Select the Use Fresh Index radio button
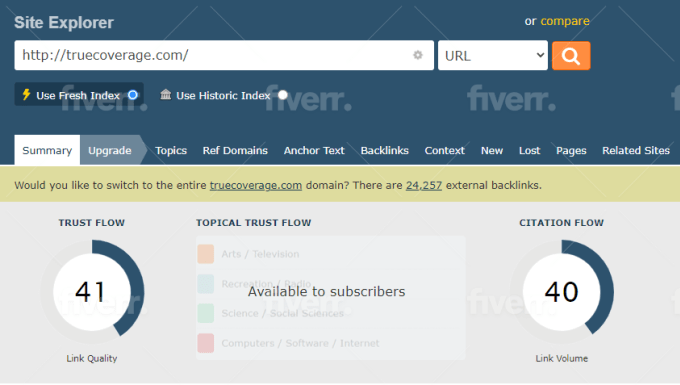680x385 pixels. [x=133, y=95]
